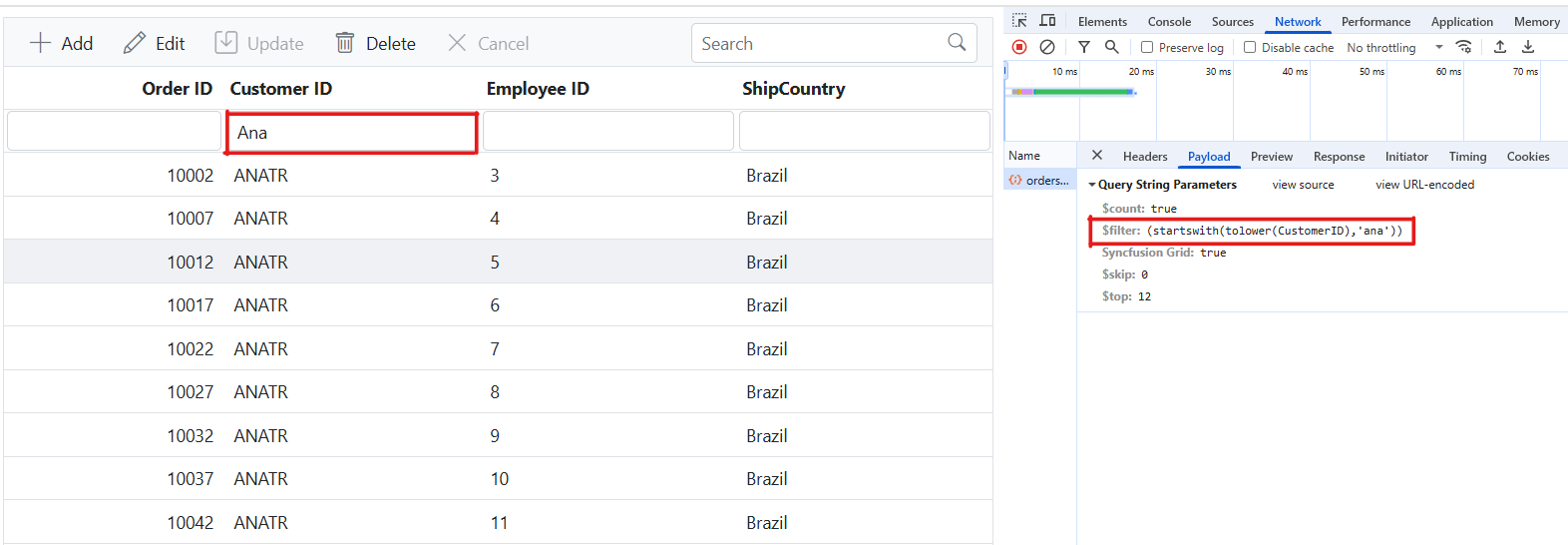
Task: Import HAR file with upload arrow icon
Action: 1500,47
